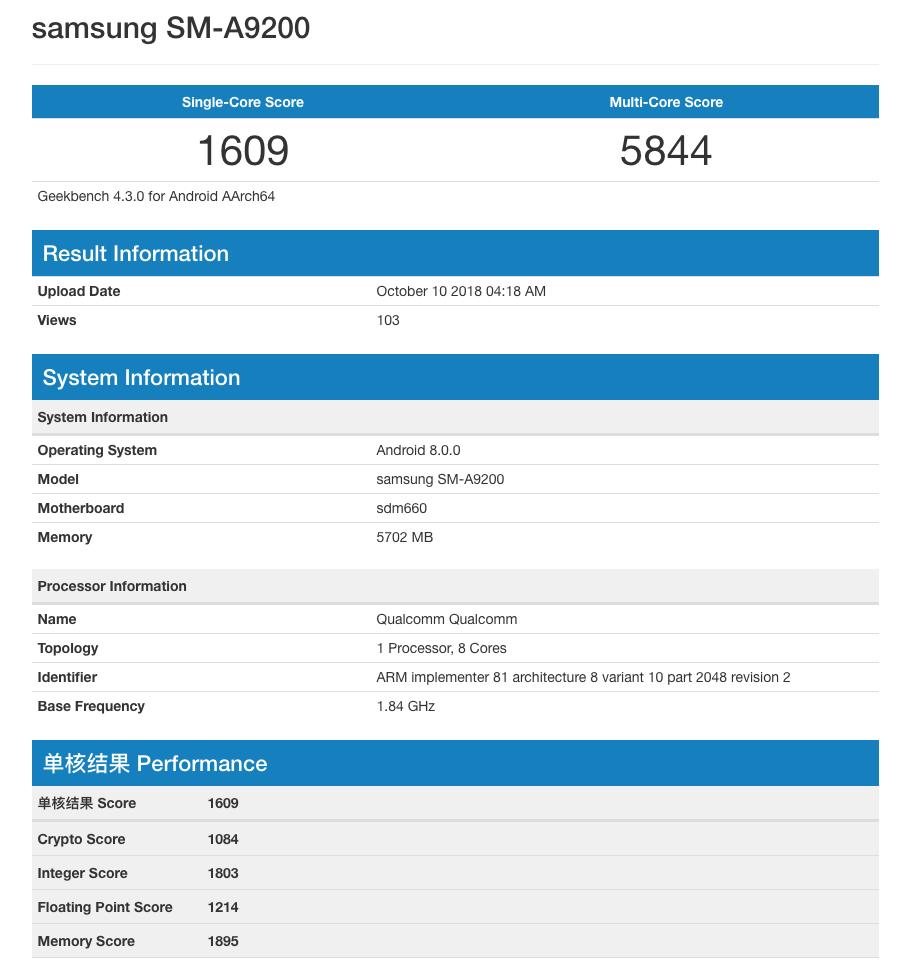
Task: Select the Multi-Core Score column header
Action: pos(666,102)
